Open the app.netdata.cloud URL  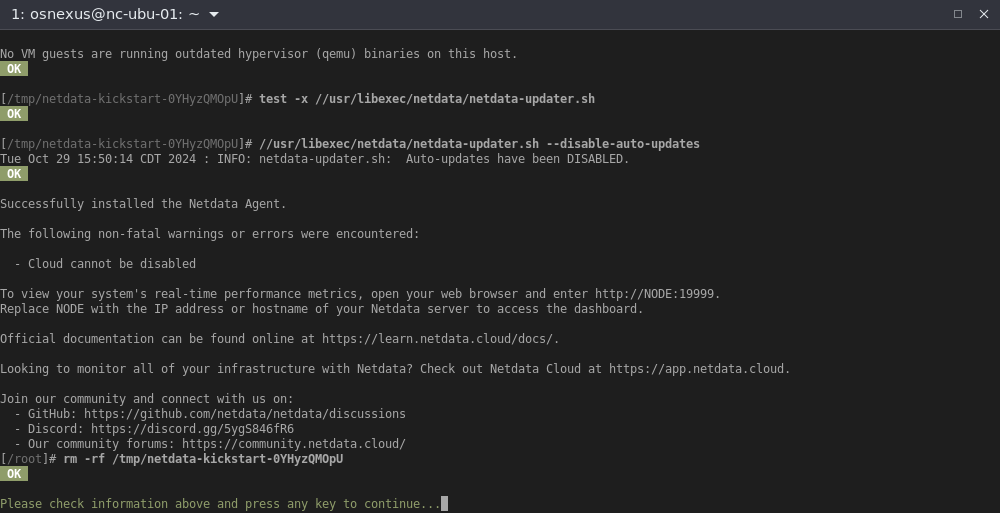tap(699, 369)
